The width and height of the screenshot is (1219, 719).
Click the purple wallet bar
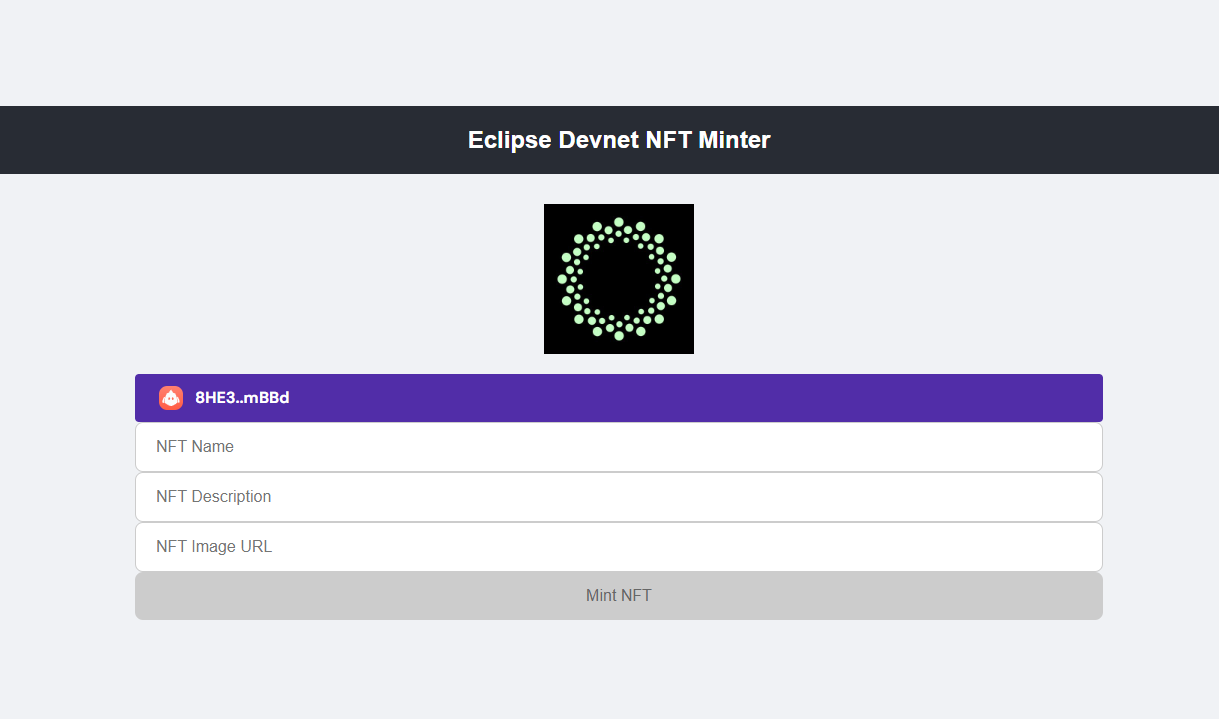700,398
